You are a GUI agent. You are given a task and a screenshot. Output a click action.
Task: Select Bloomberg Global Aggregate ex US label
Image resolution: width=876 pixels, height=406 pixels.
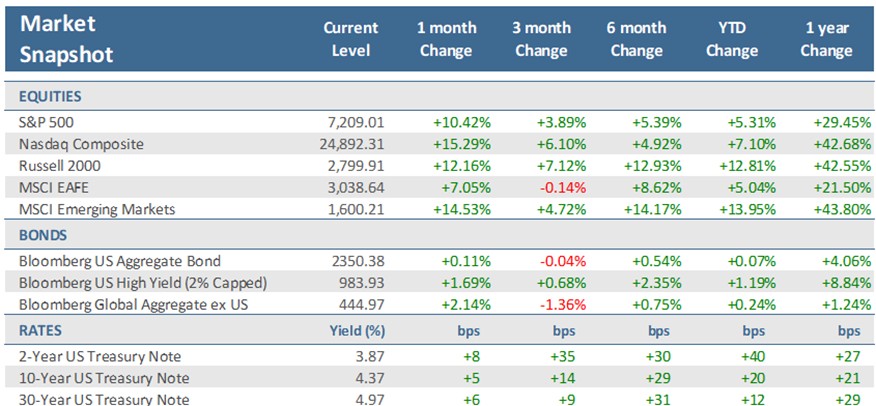[x=133, y=304]
